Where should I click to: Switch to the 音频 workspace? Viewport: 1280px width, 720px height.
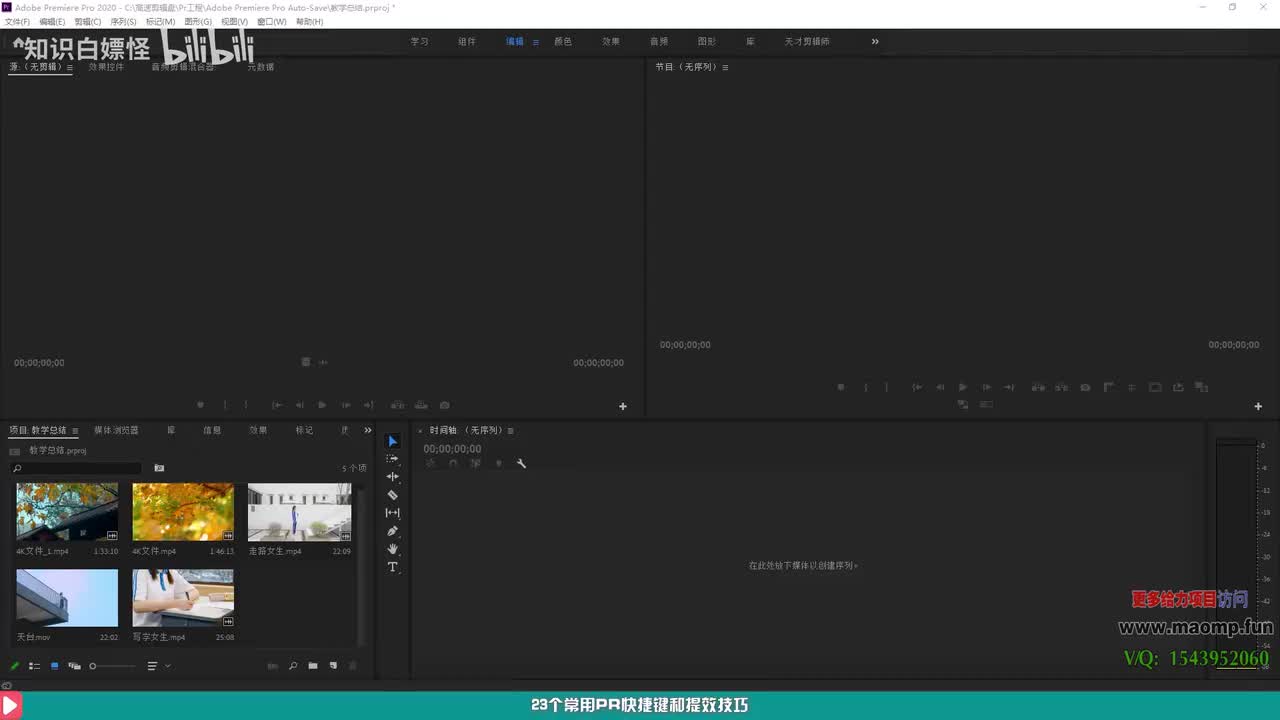tap(659, 41)
